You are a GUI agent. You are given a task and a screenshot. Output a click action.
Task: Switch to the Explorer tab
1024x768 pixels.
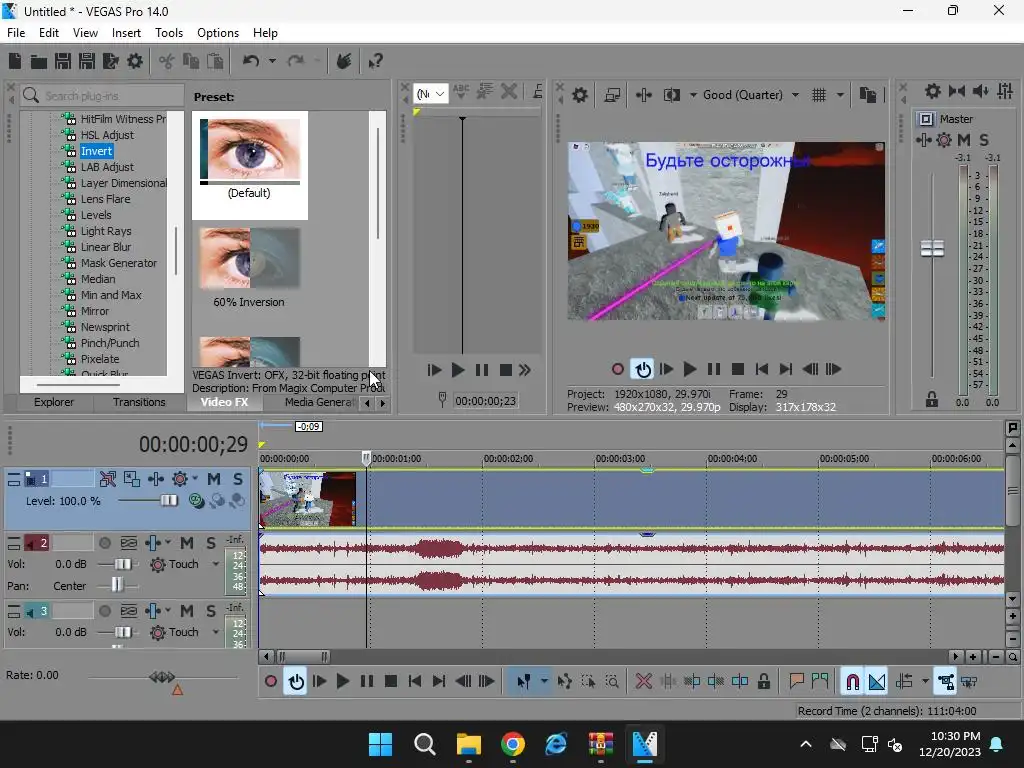click(x=54, y=402)
